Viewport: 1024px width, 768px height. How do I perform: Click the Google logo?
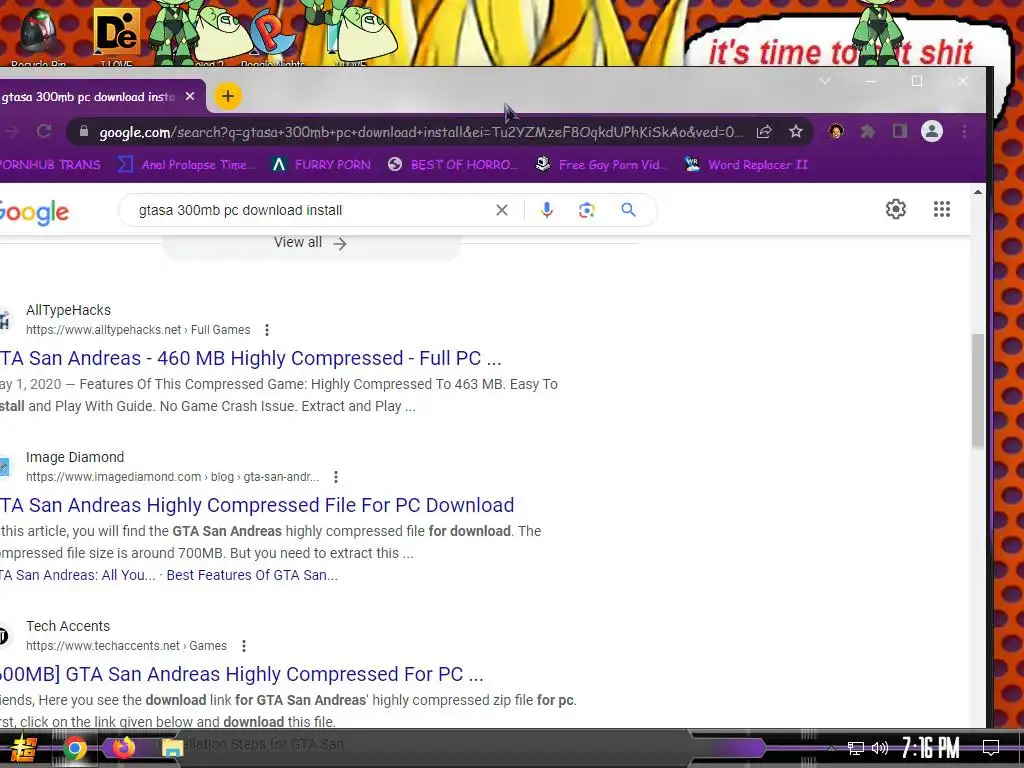(x=34, y=212)
